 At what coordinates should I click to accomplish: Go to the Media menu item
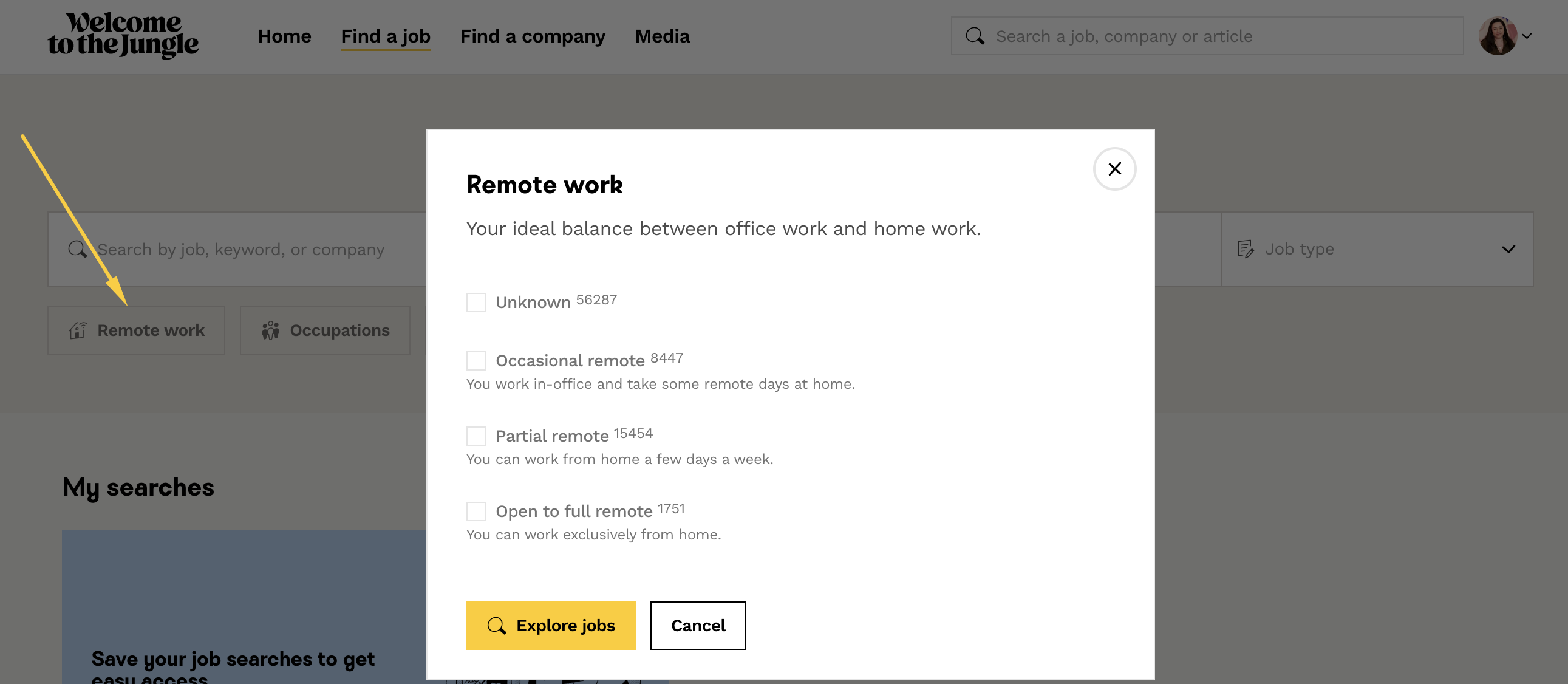(663, 36)
